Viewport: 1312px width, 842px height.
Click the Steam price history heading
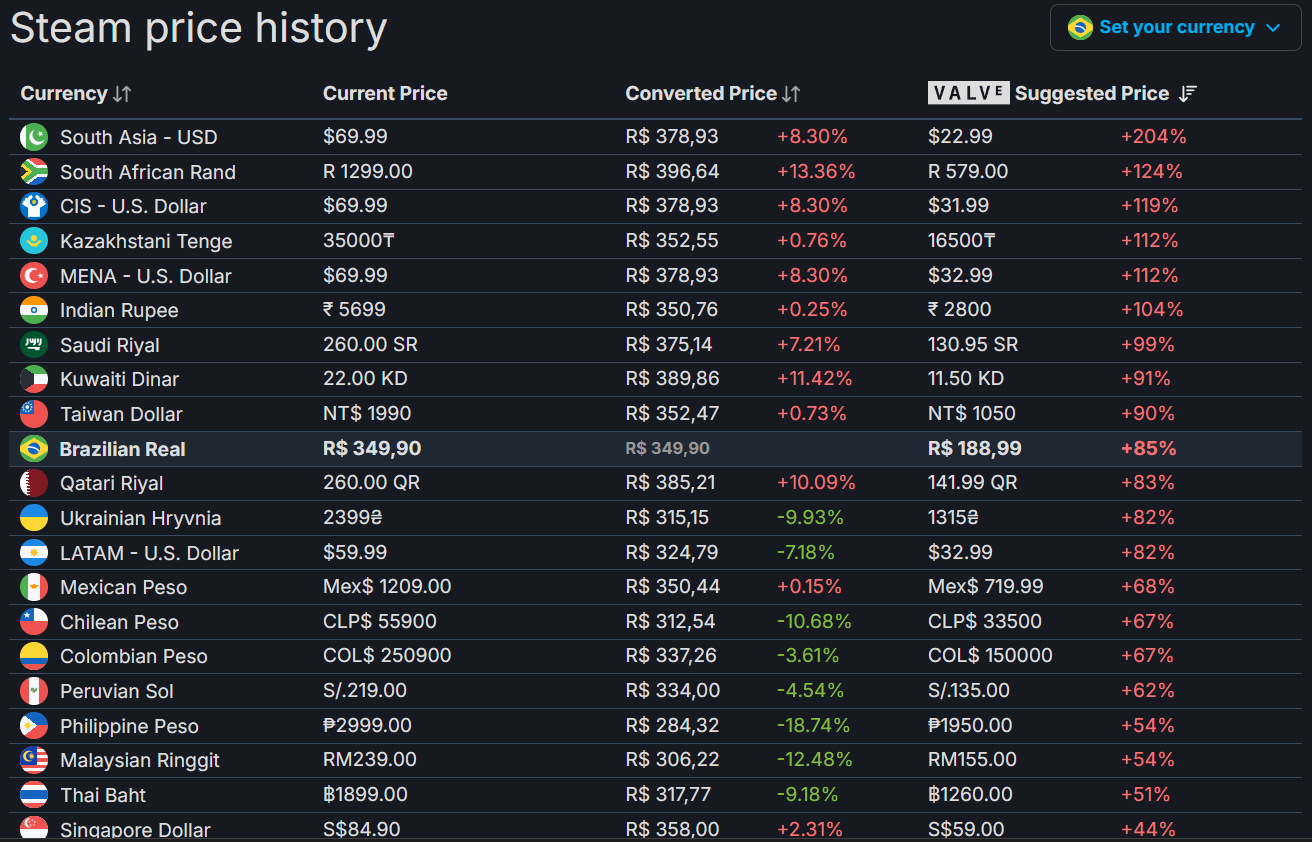[x=198, y=28]
